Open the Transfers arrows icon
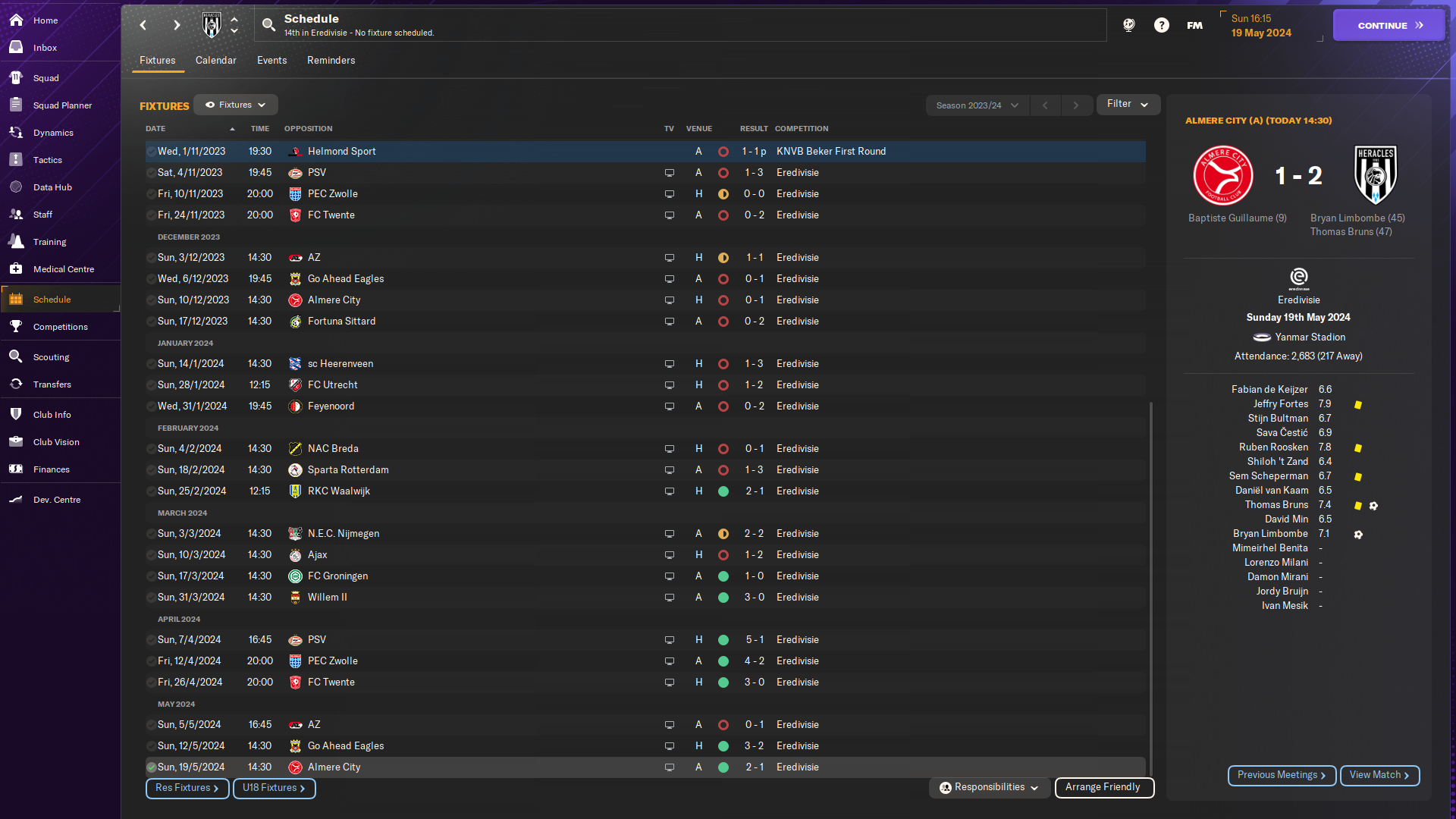Image resolution: width=1456 pixels, height=819 pixels. click(x=16, y=384)
